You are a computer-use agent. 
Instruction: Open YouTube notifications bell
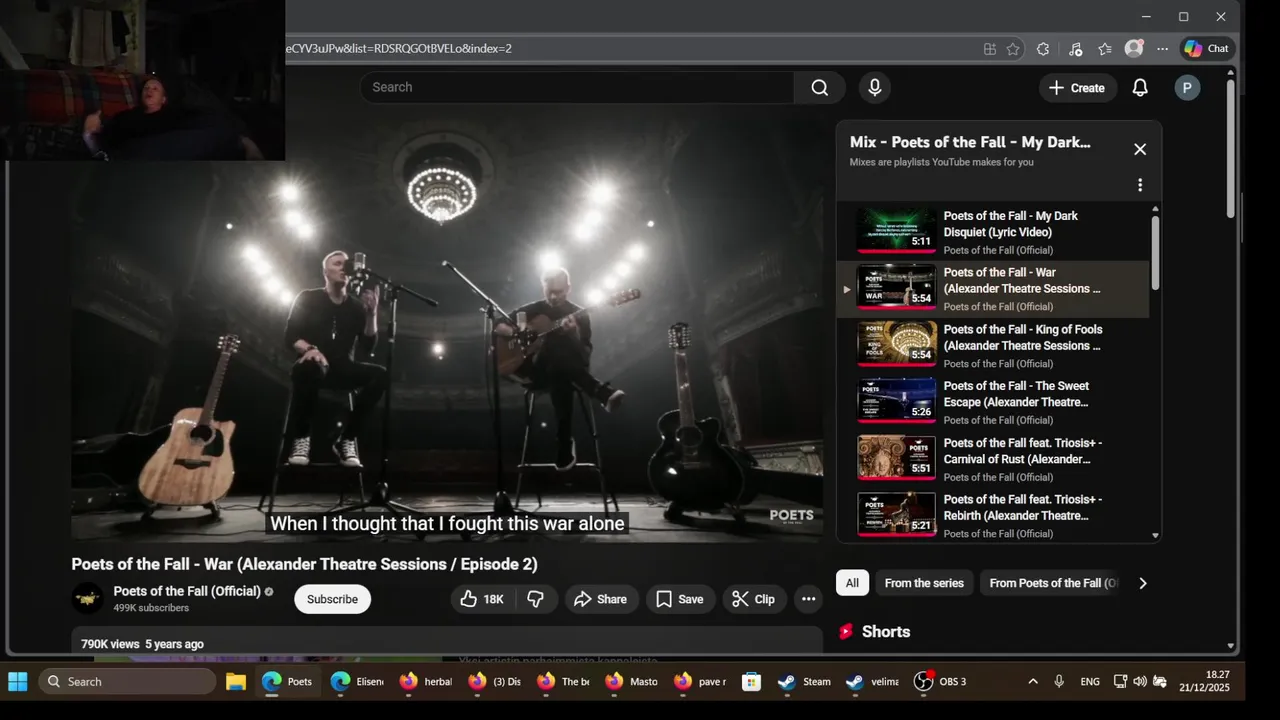click(1140, 88)
